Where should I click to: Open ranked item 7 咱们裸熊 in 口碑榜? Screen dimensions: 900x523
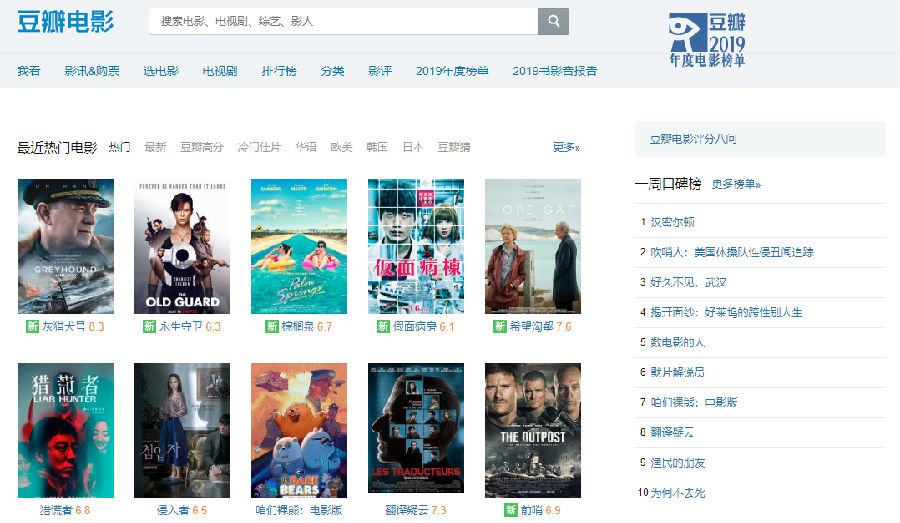point(693,402)
